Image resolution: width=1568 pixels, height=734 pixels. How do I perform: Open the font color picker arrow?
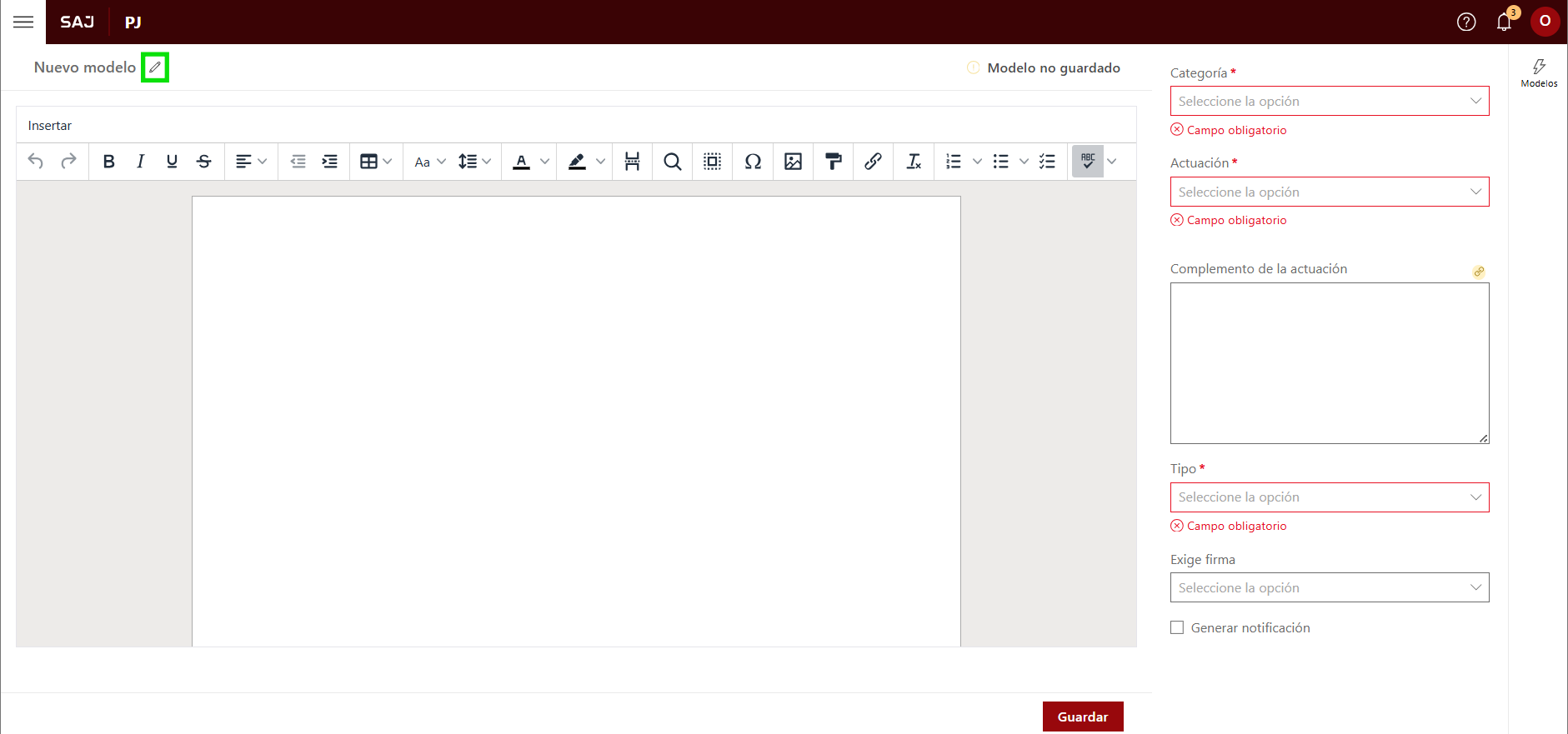pos(544,162)
